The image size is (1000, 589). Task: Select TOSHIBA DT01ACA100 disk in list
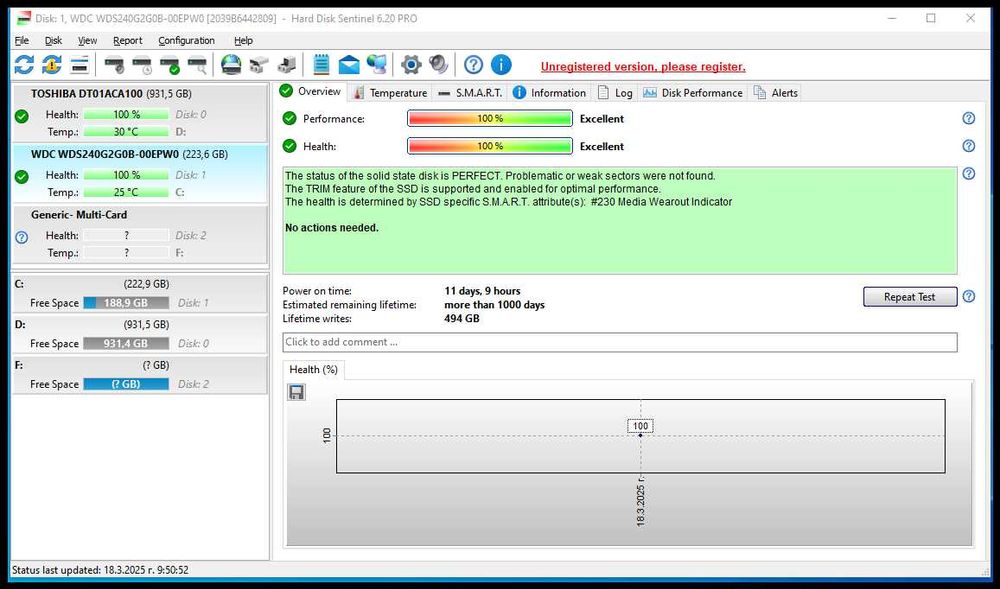[140, 112]
